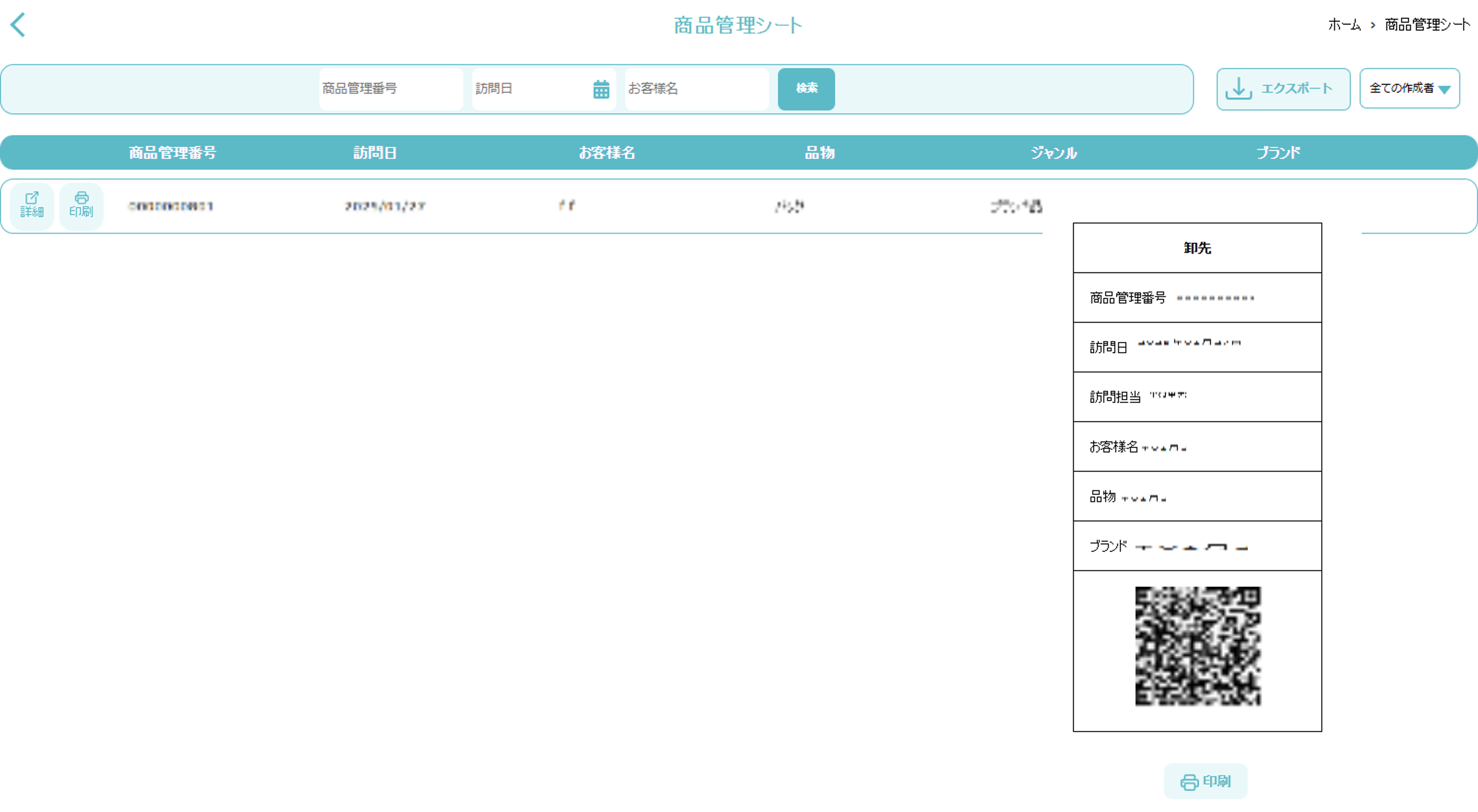
Task: Click the エクスポート download button
Action: coord(1283,89)
